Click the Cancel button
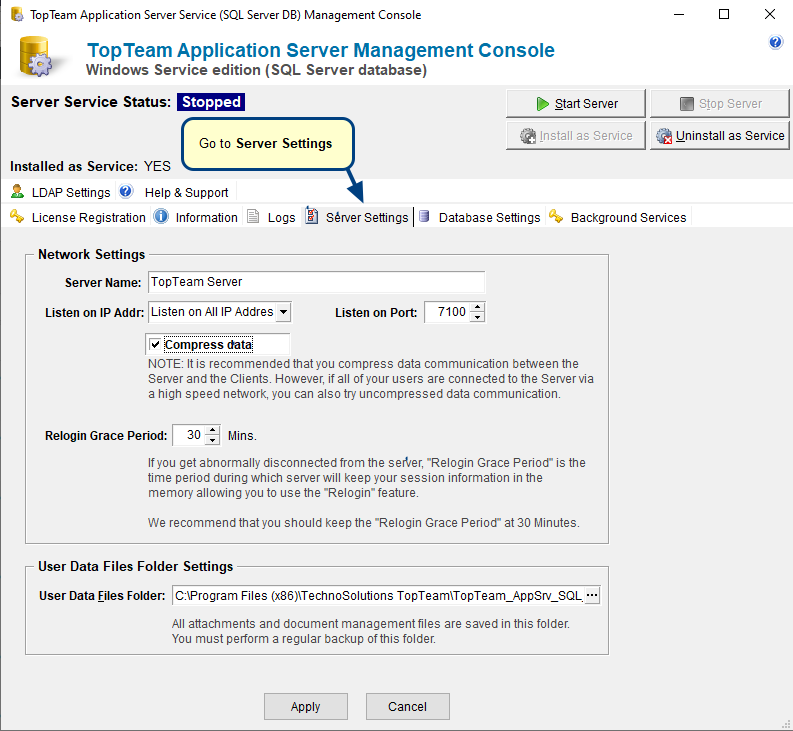The image size is (793, 731). pyautogui.click(x=408, y=706)
